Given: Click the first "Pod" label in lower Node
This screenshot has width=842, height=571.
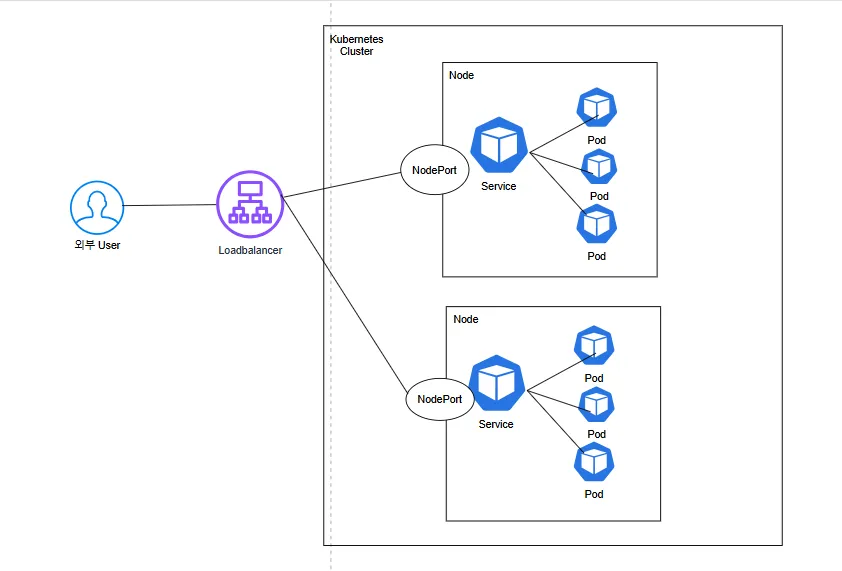Looking at the screenshot, I should click(x=594, y=378).
